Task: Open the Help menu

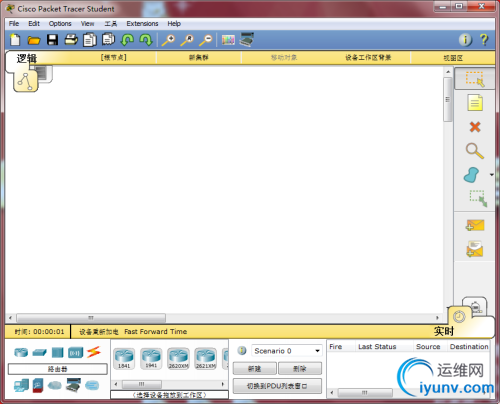Action: click(x=174, y=23)
